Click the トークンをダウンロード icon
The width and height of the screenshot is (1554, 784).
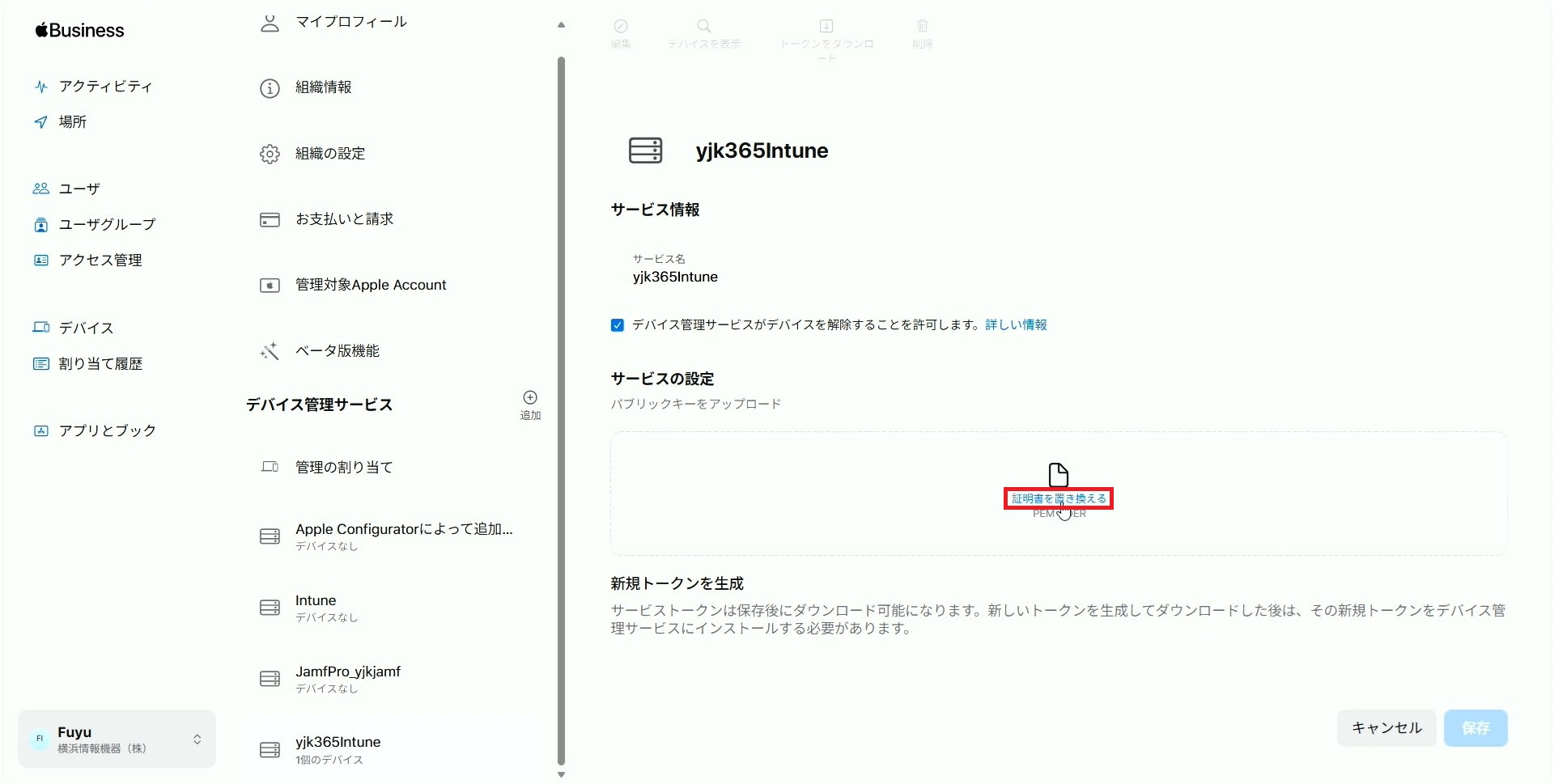[x=826, y=26]
